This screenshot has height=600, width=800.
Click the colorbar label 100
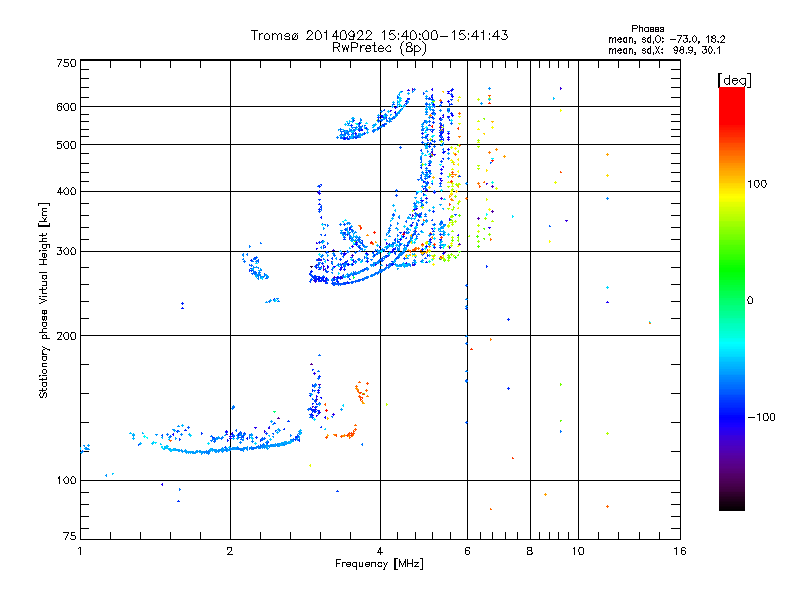pos(757,184)
